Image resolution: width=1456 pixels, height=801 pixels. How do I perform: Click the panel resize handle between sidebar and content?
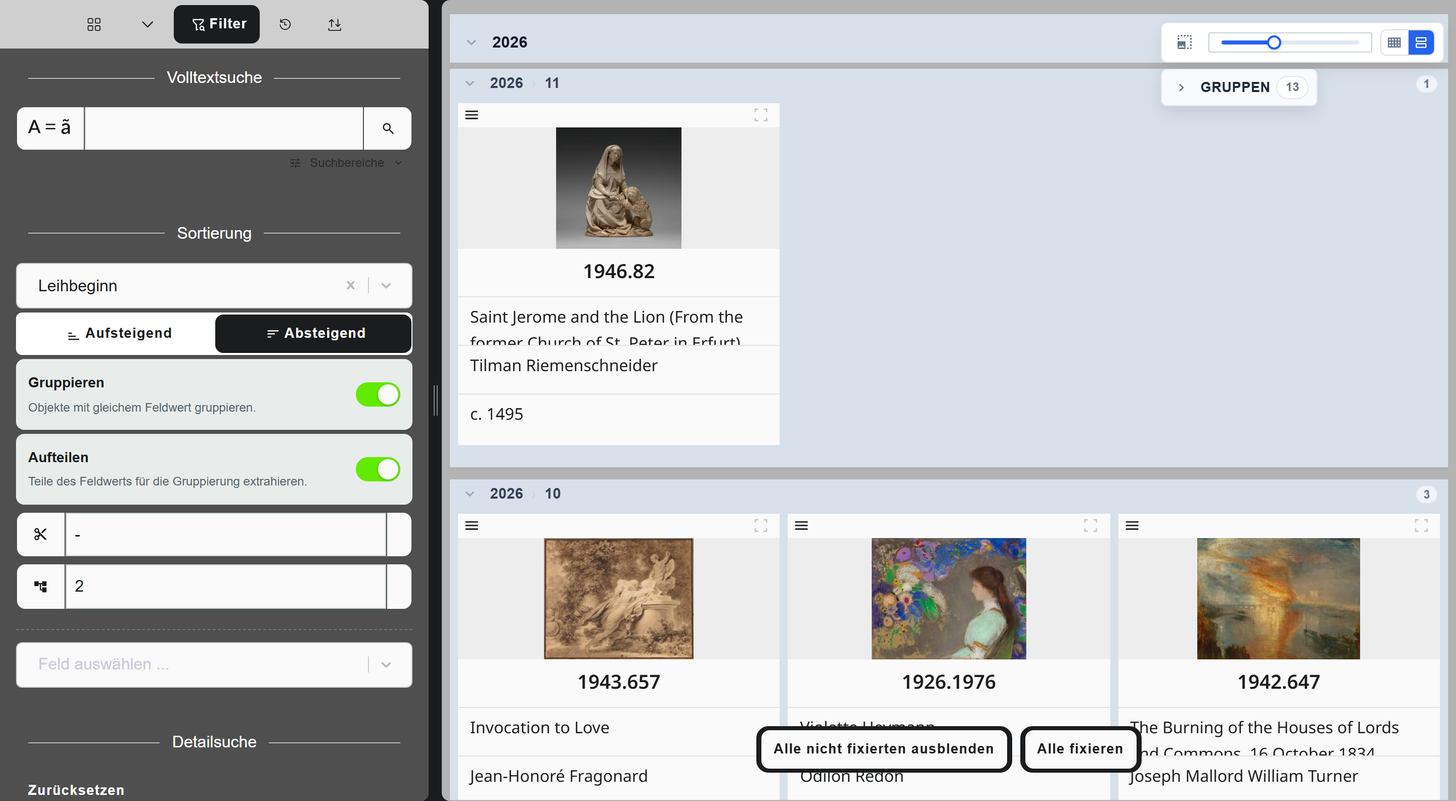tap(435, 400)
